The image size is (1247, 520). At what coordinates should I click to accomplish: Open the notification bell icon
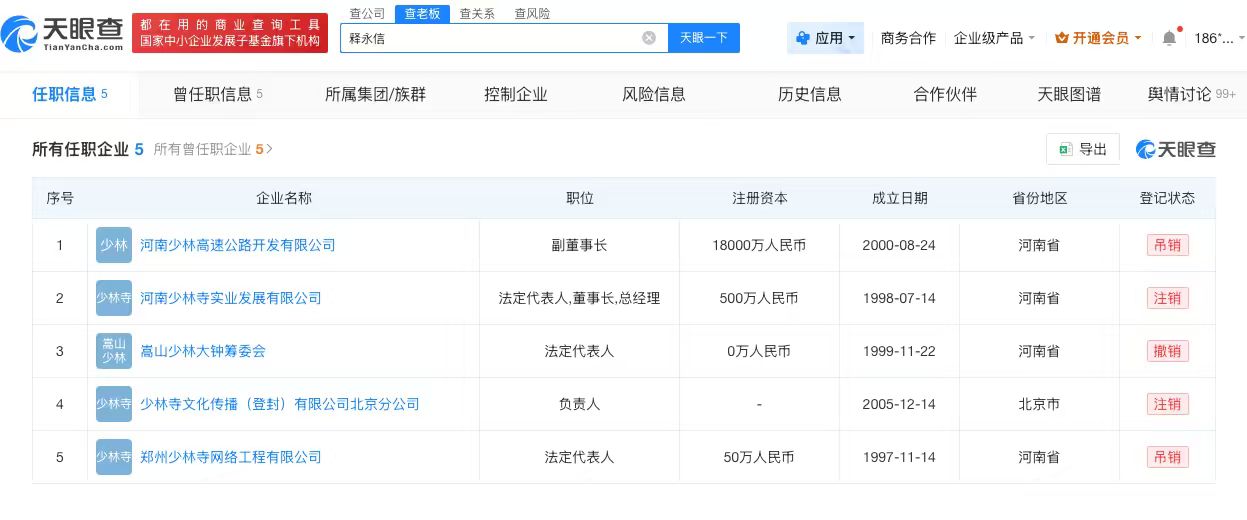click(x=1169, y=38)
